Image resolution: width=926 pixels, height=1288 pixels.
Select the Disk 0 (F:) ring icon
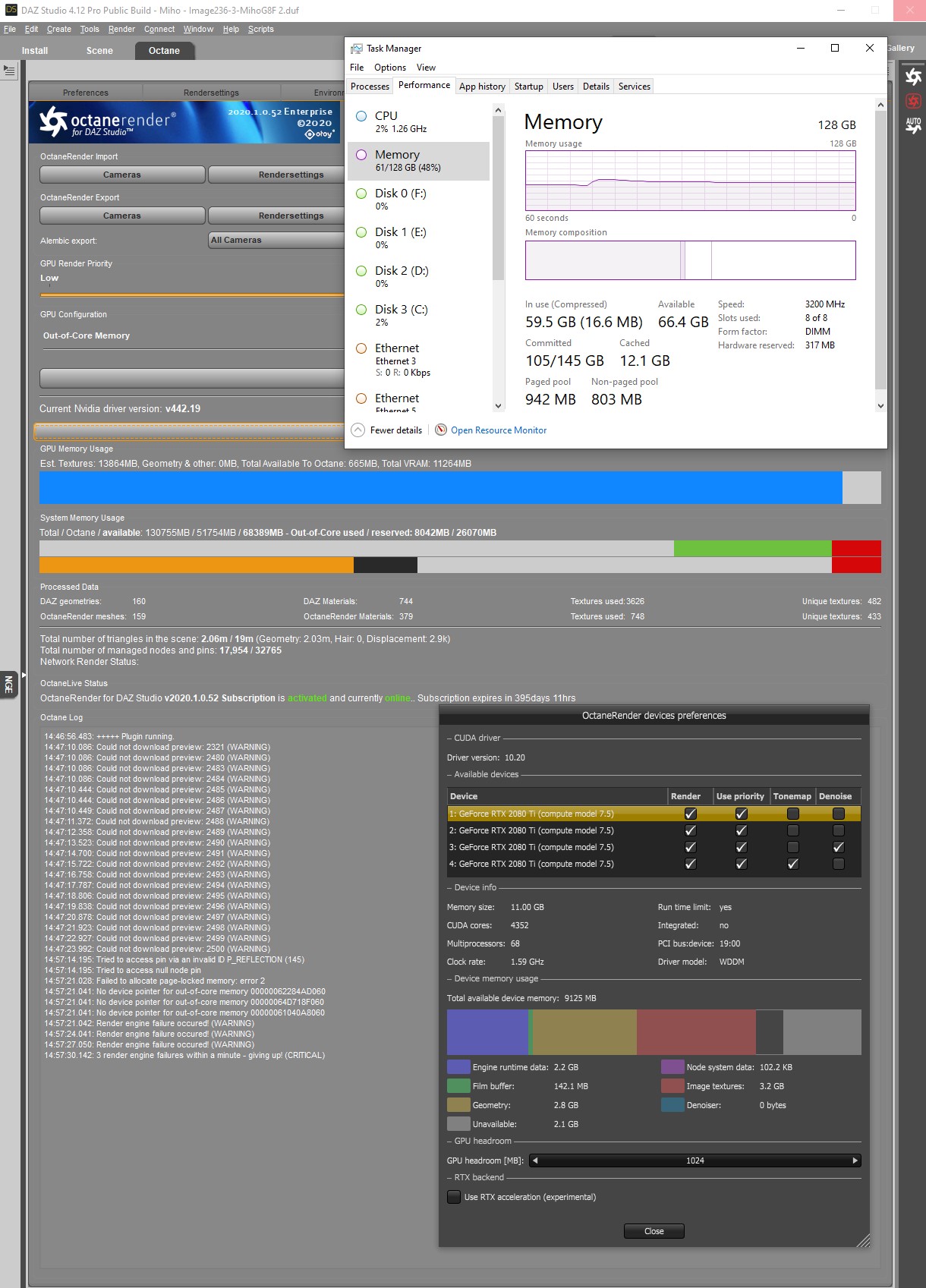[361, 194]
